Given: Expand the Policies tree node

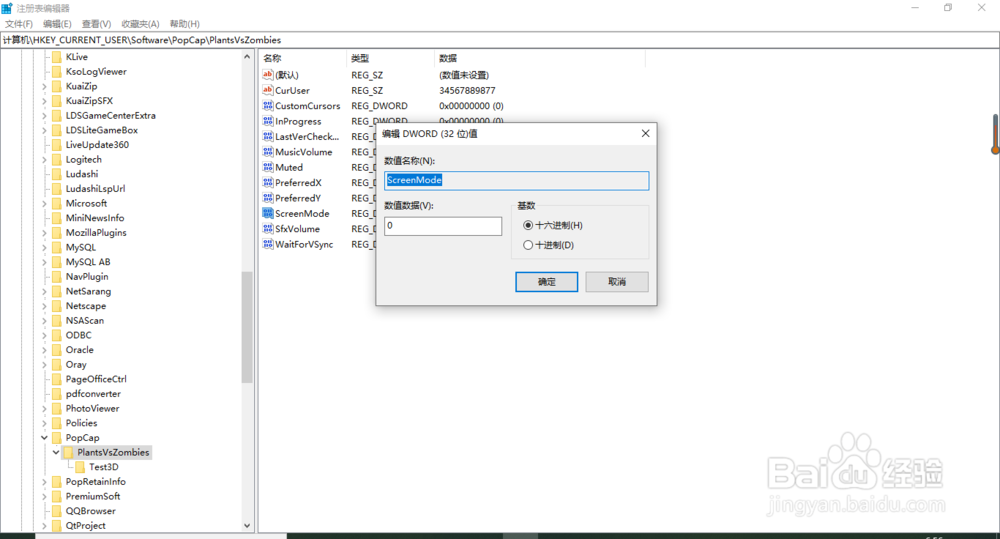Looking at the screenshot, I should point(45,423).
